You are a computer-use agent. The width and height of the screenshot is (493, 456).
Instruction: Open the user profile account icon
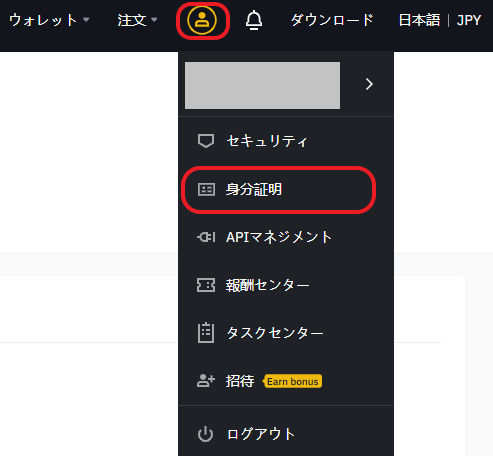(202, 20)
